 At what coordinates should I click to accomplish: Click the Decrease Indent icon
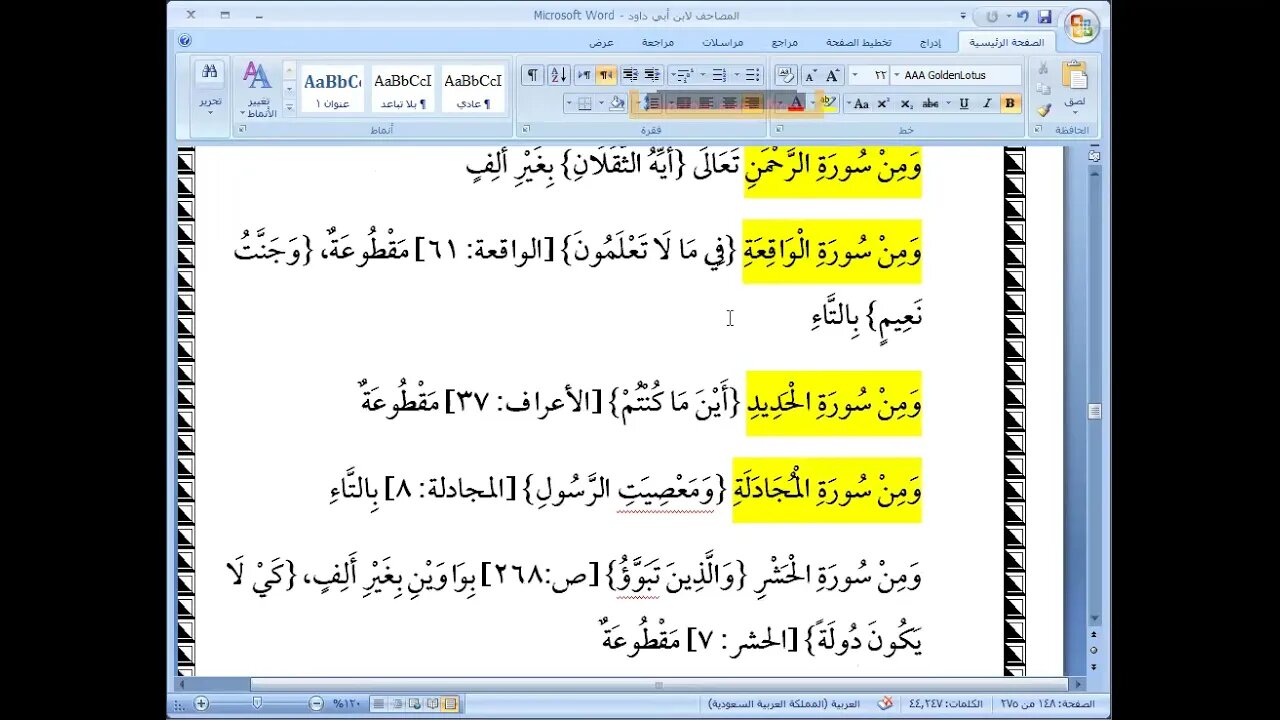coord(652,75)
